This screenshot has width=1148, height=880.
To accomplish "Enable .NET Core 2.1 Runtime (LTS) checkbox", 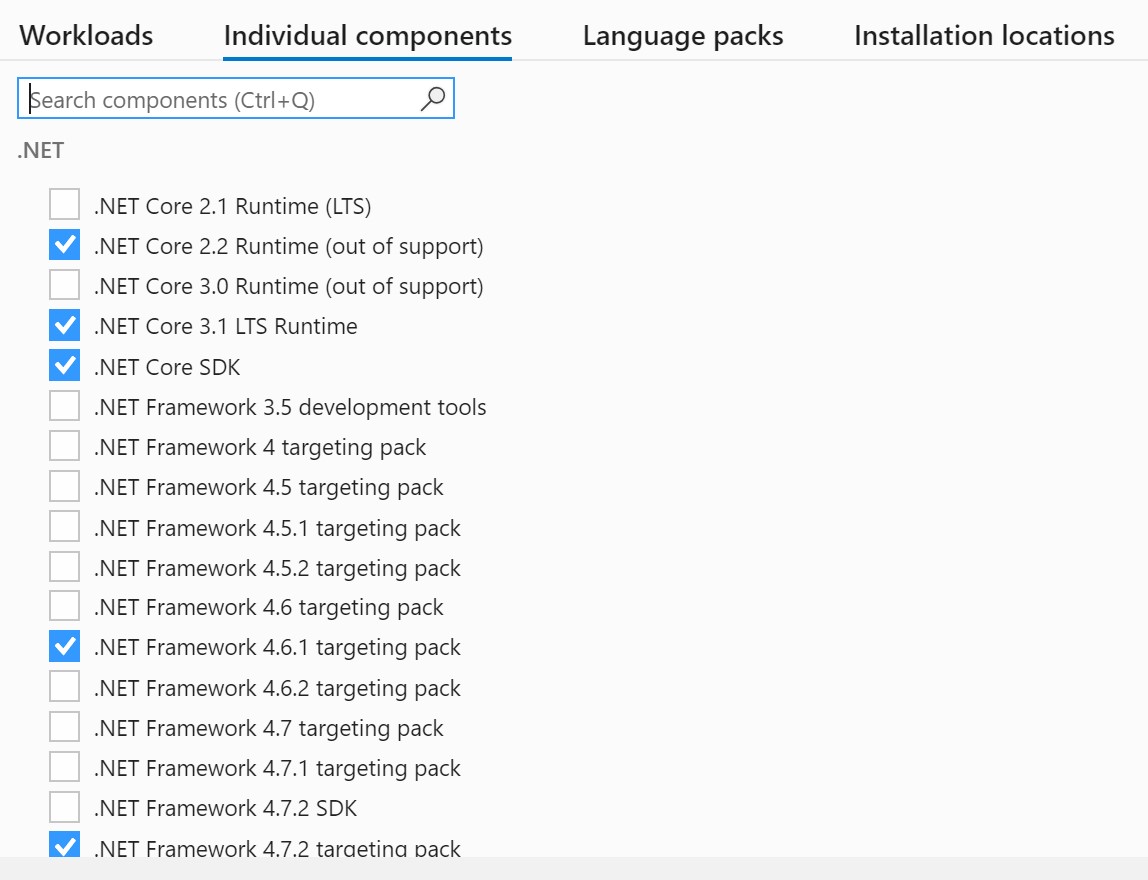I will [65, 206].
